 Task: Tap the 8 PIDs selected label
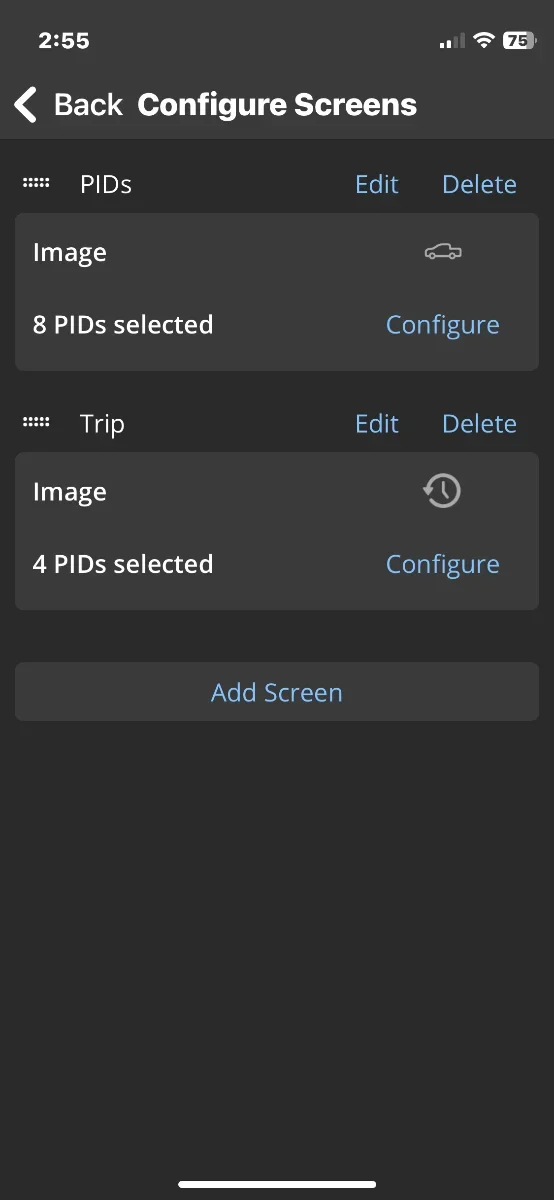pos(123,325)
